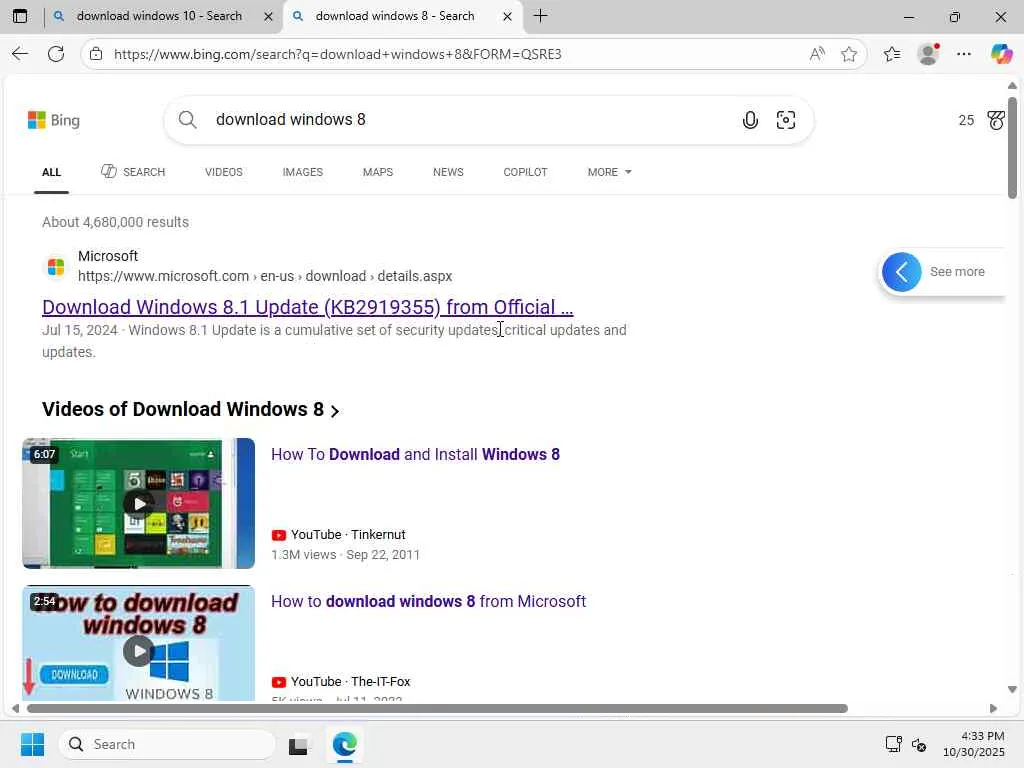The image size is (1024, 768).
Task: Open the display tray icon
Action: (x=893, y=744)
